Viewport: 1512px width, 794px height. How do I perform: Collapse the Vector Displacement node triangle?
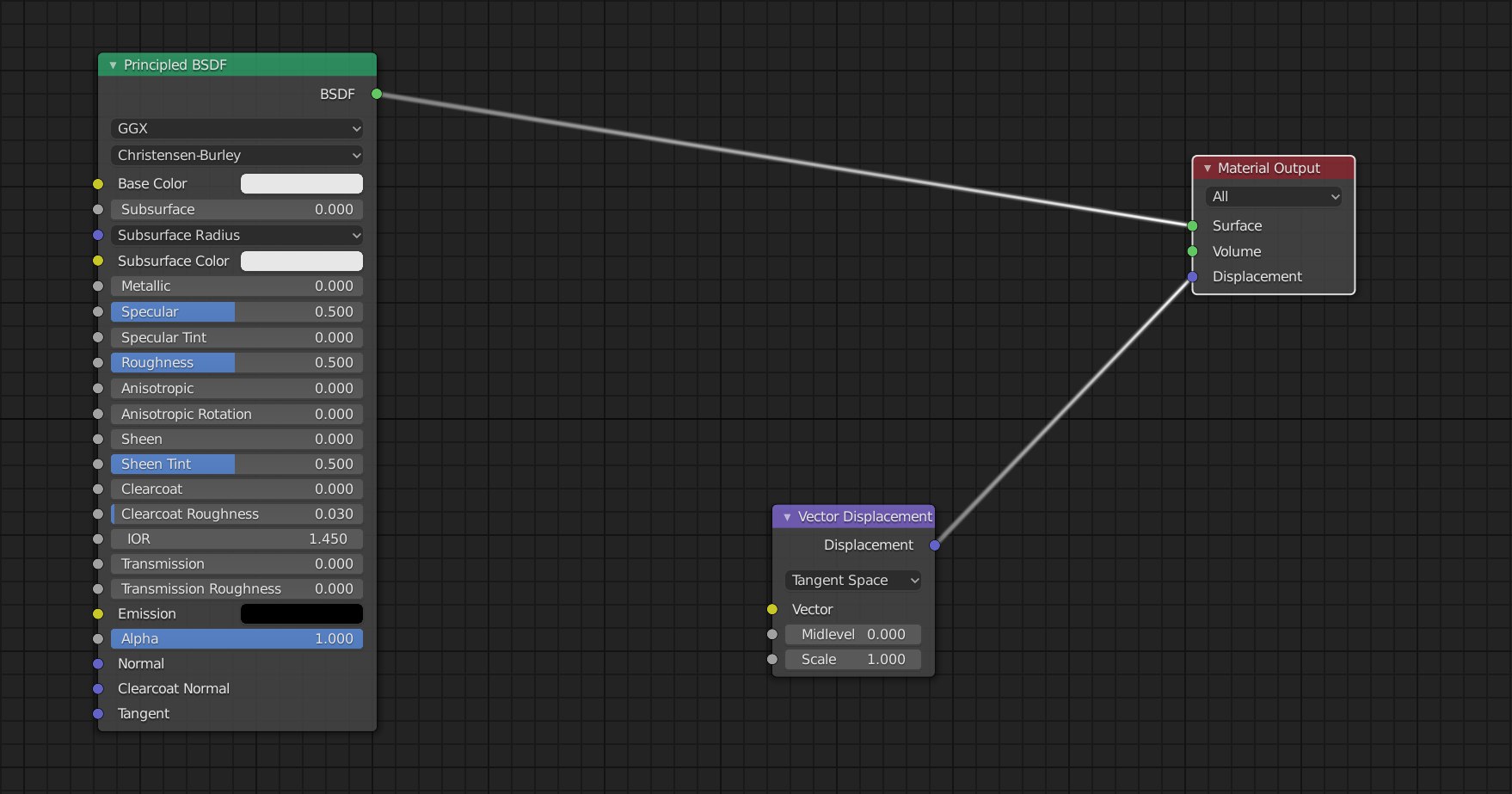point(787,517)
